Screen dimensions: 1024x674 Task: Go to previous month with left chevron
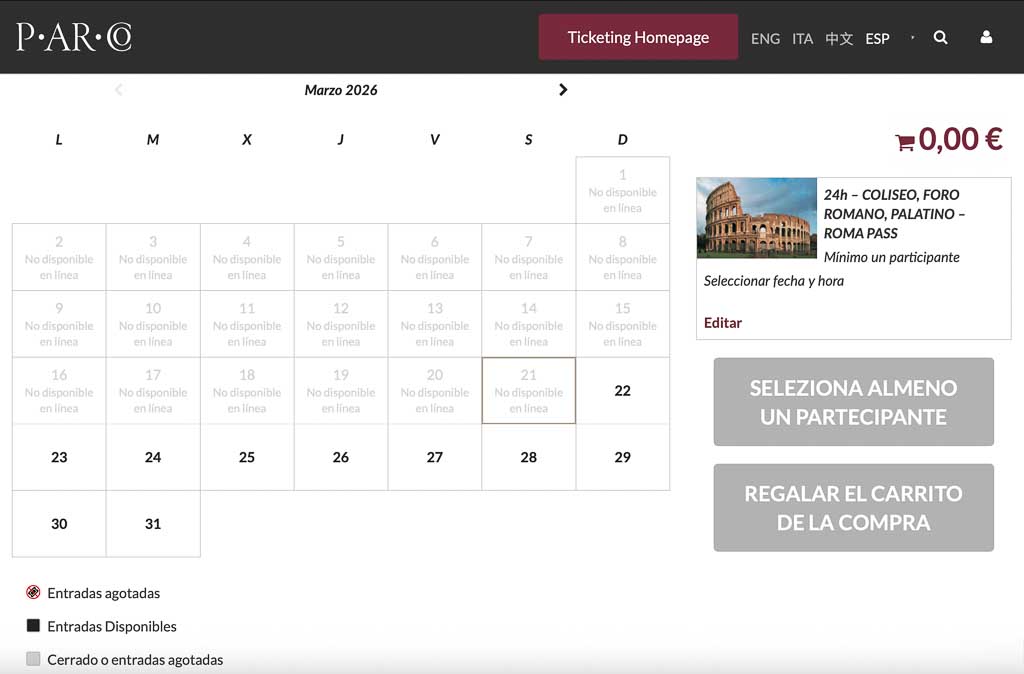click(118, 89)
